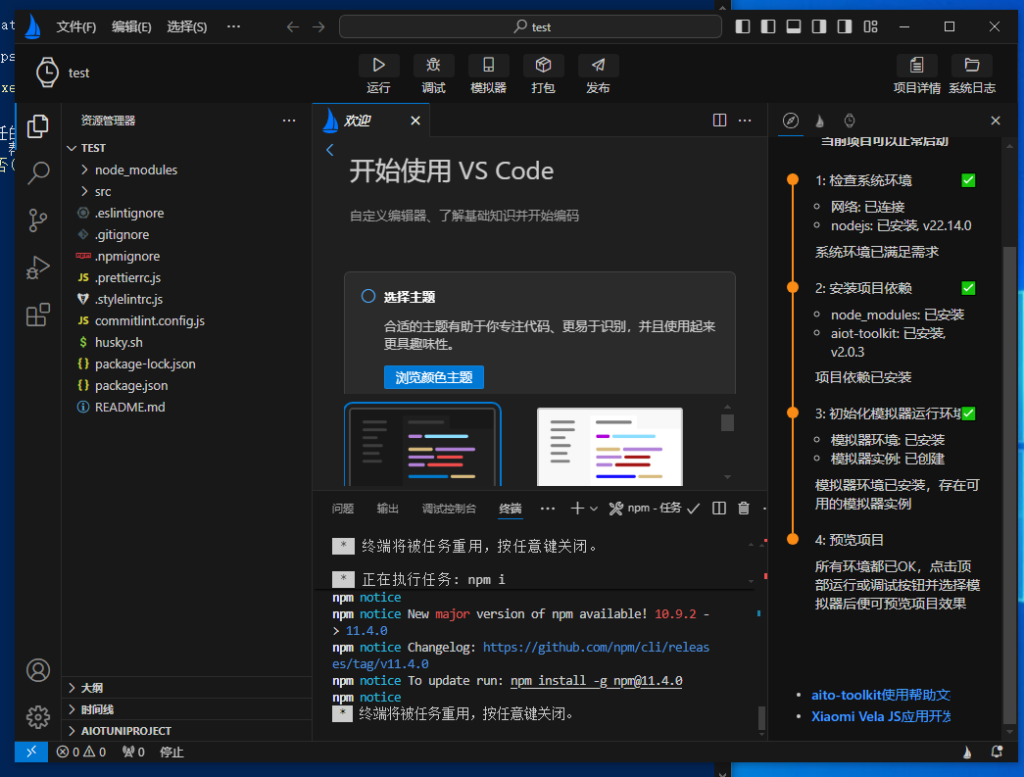Image resolution: width=1024 pixels, height=777 pixels.
Task: Open Run and Debug view
Action: (38, 267)
